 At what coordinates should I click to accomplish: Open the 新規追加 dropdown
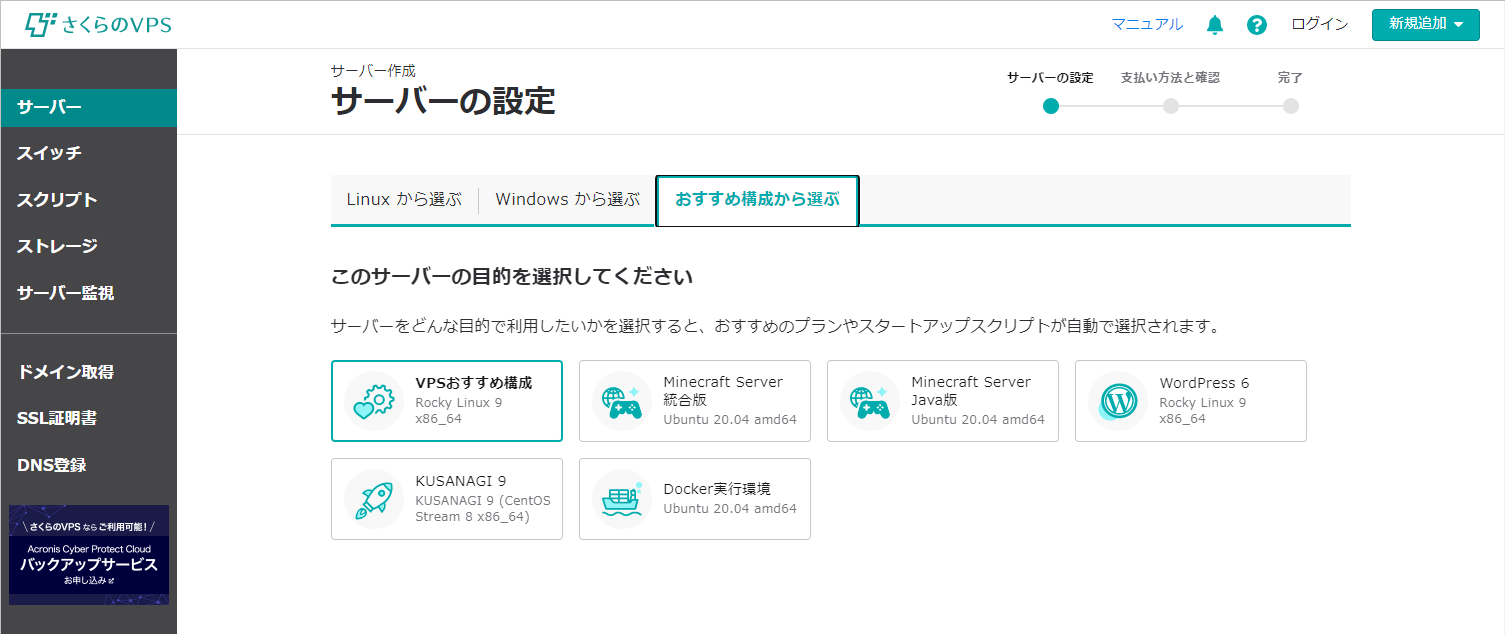tap(1426, 25)
